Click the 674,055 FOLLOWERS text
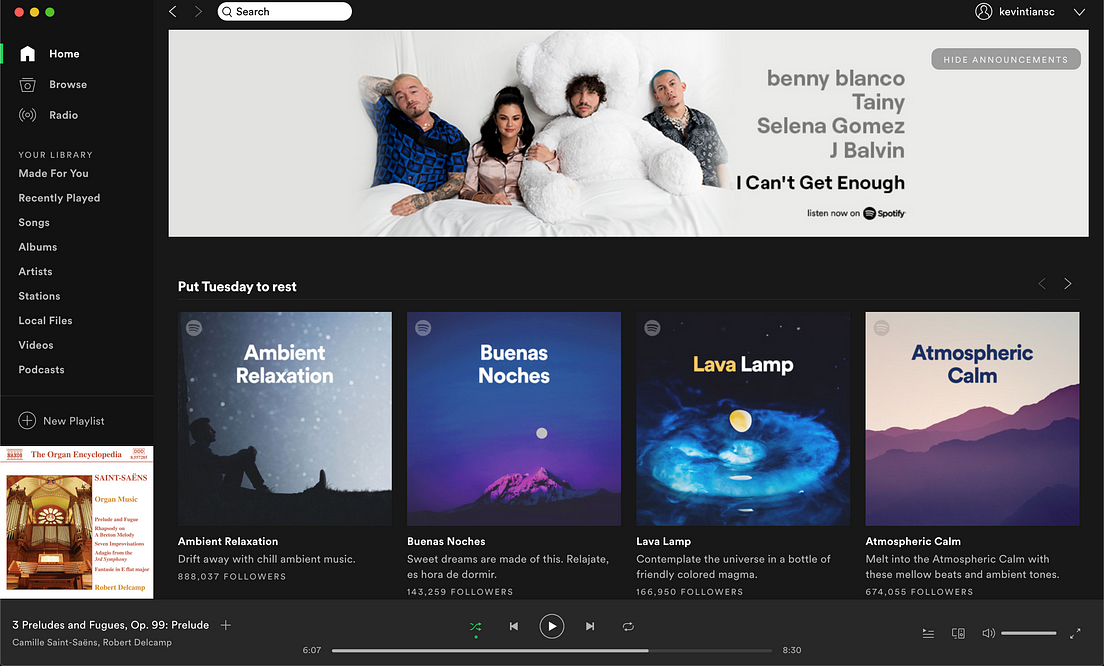The height and width of the screenshot is (666, 1104). coord(920,592)
